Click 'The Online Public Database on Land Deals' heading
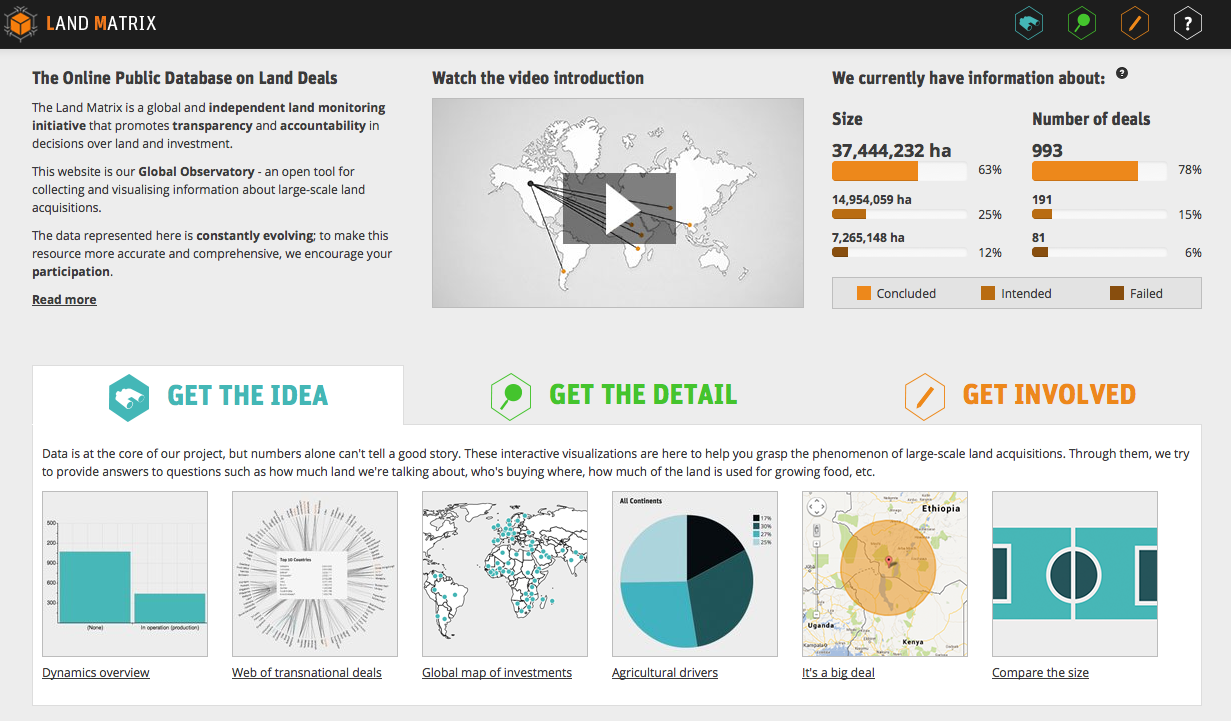Viewport: 1231px width, 721px height. click(x=185, y=78)
